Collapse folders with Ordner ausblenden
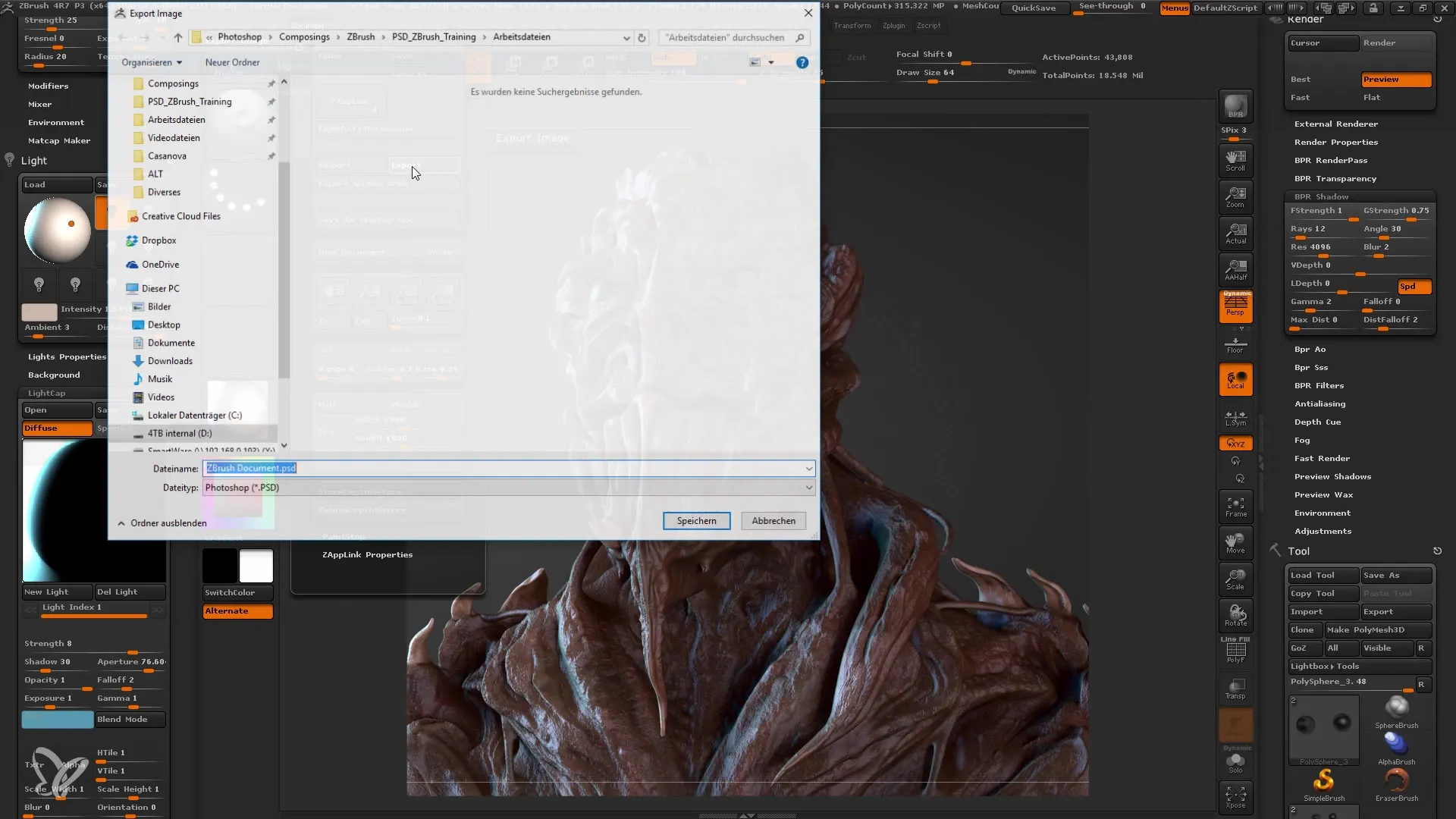Screen dimensions: 1456x819 pos(162,523)
